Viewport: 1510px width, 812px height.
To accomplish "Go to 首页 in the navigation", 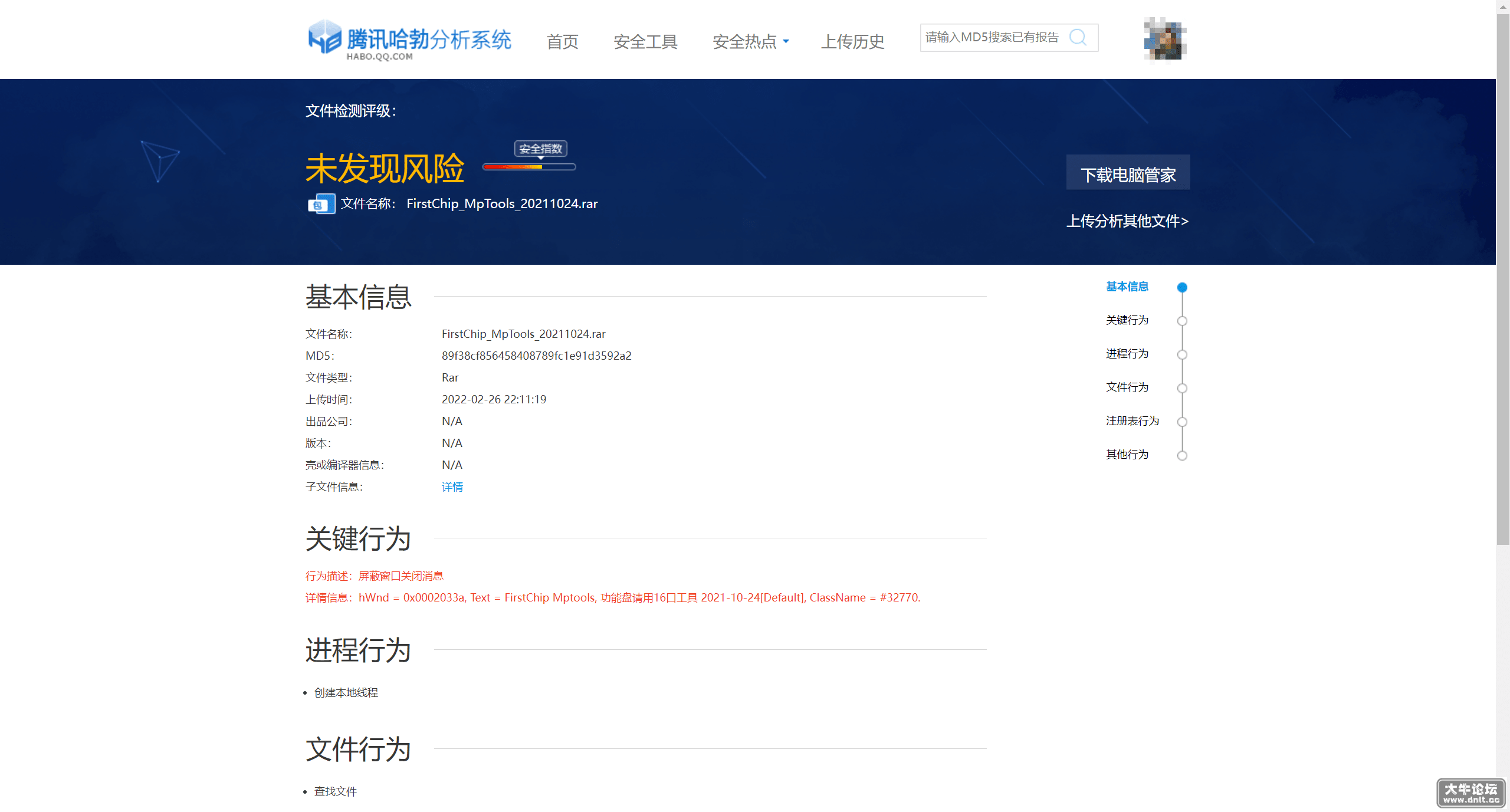I will [562, 41].
